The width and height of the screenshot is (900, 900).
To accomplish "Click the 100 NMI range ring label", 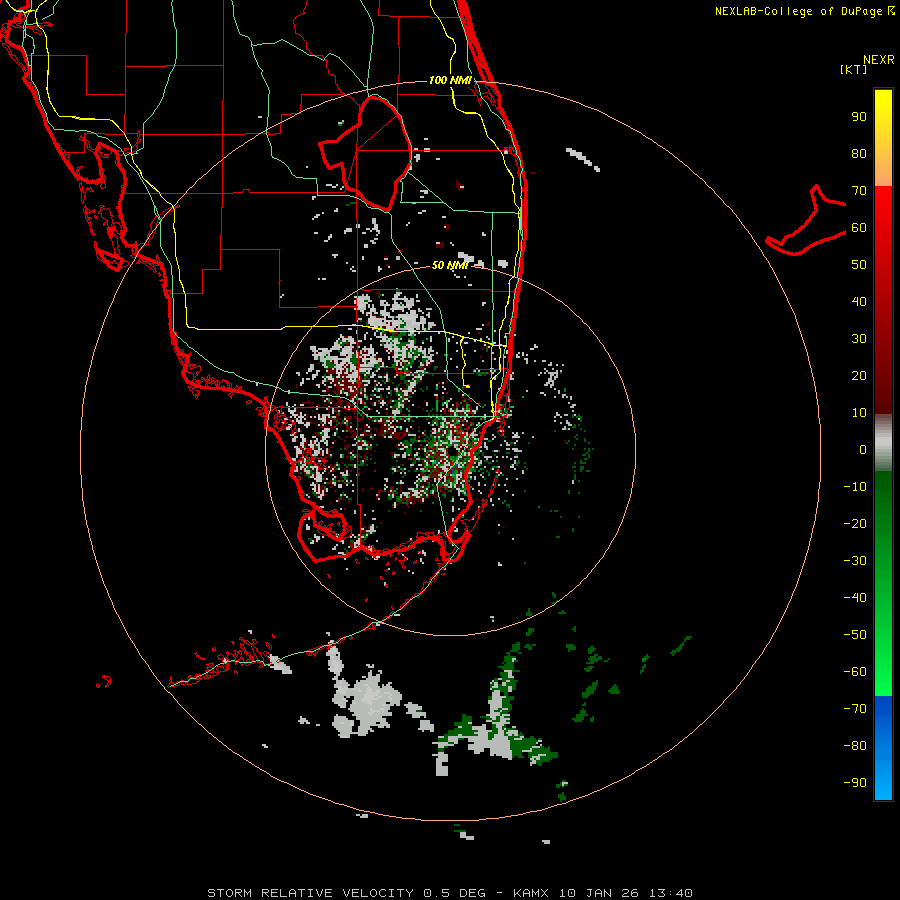I will (450, 80).
